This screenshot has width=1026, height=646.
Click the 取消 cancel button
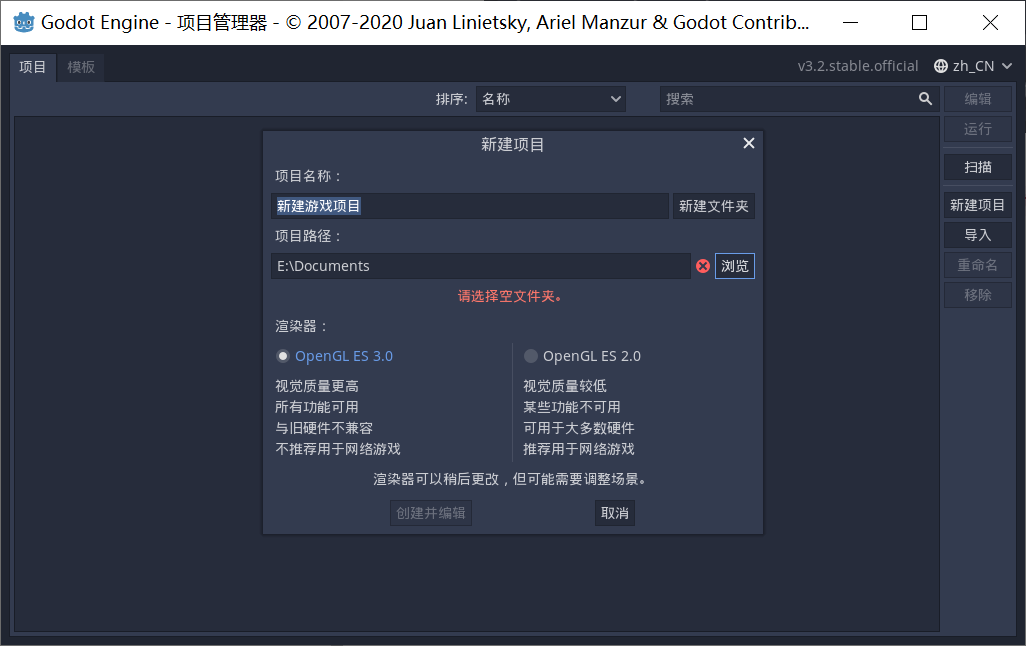click(614, 513)
